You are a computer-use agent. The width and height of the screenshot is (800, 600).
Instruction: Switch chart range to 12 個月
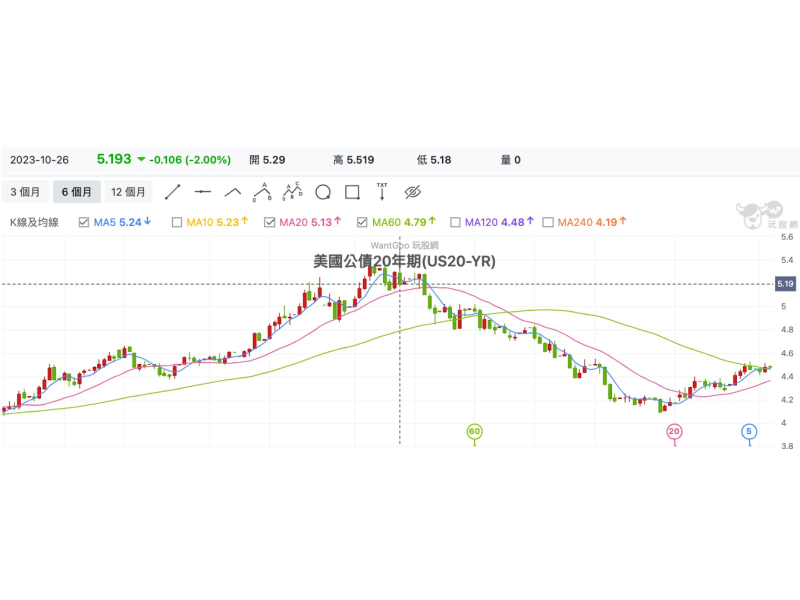tap(128, 192)
